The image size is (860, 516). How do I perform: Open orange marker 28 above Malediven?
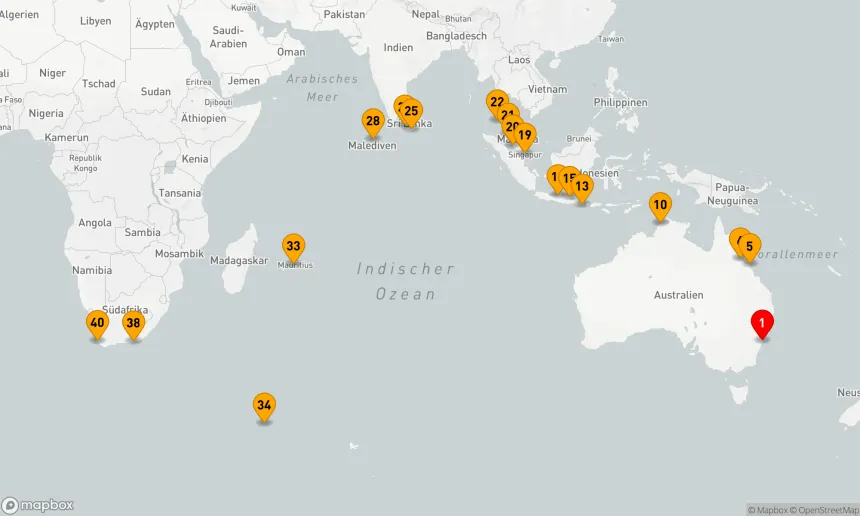point(373,121)
